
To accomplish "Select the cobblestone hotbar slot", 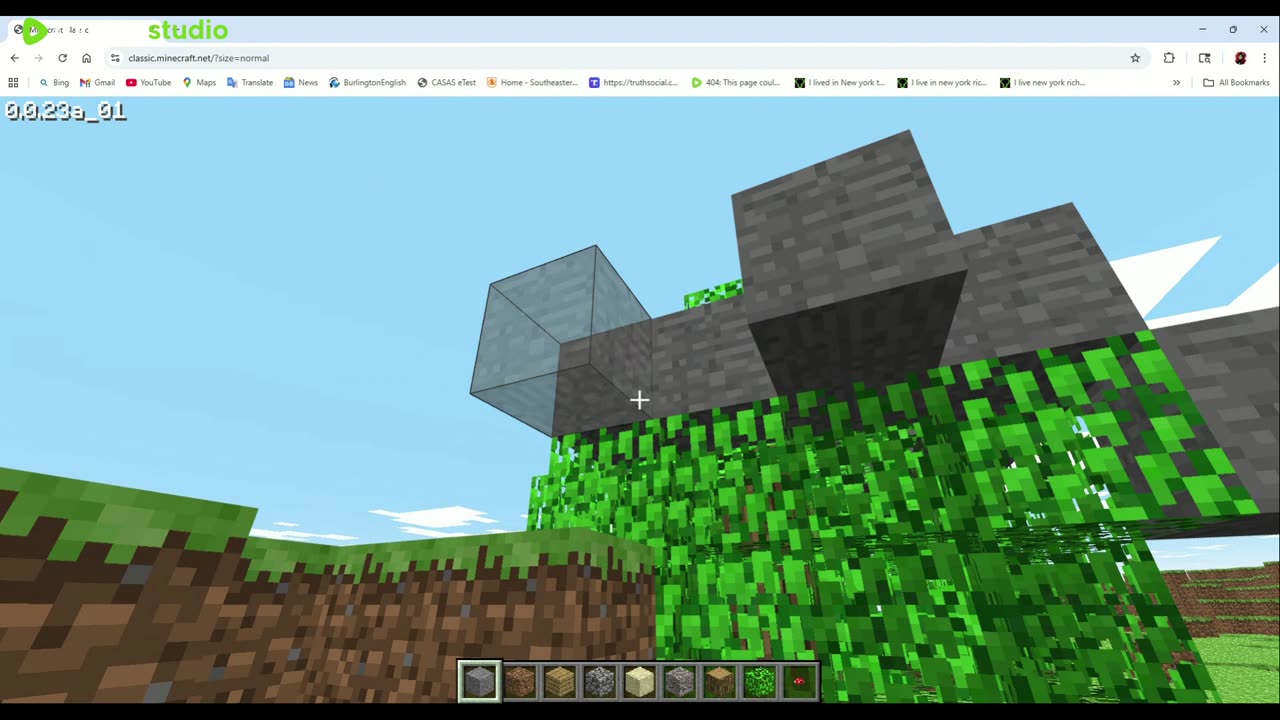I will [600, 682].
